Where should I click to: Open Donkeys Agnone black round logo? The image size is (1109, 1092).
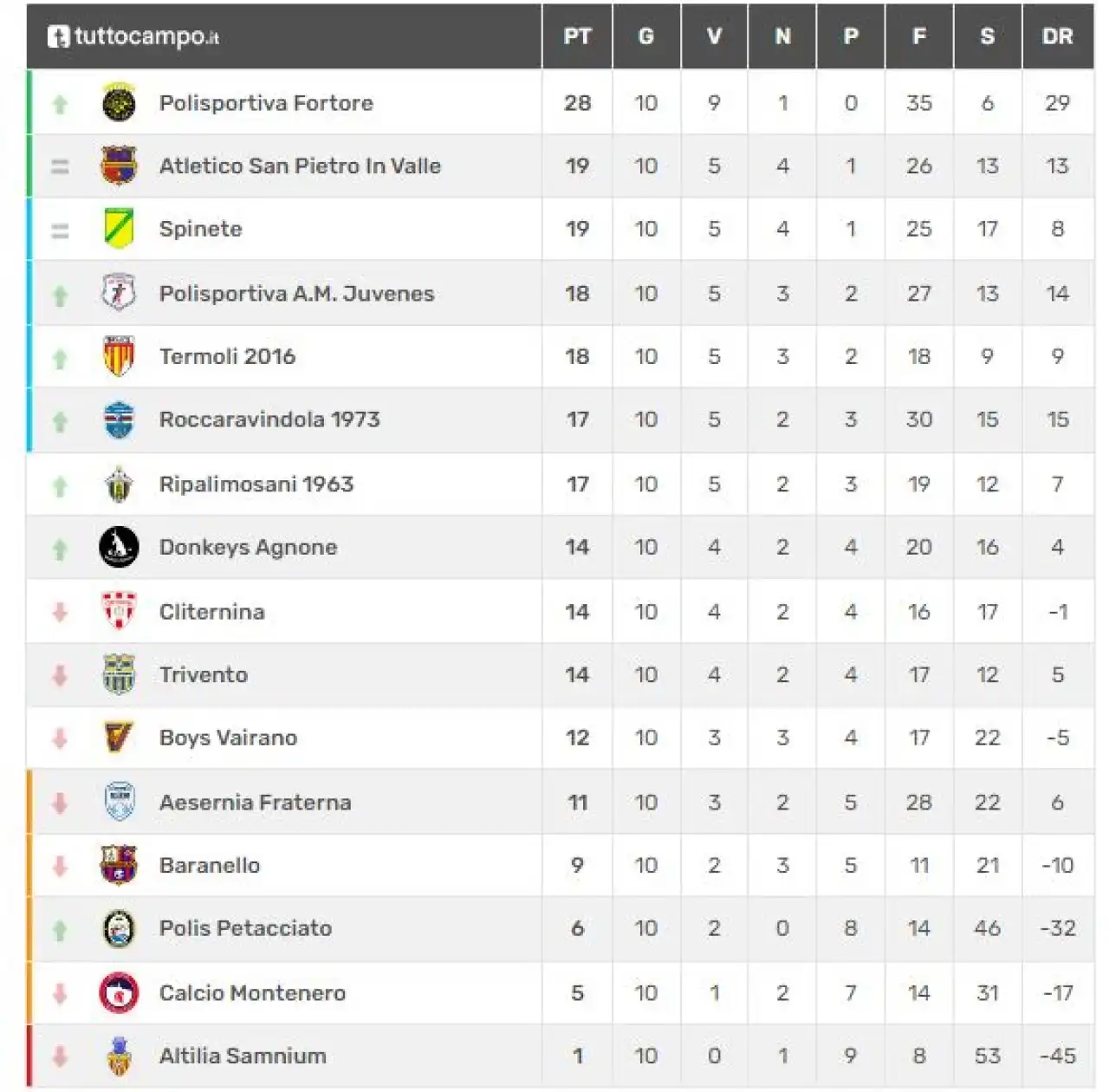[x=119, y=547]
